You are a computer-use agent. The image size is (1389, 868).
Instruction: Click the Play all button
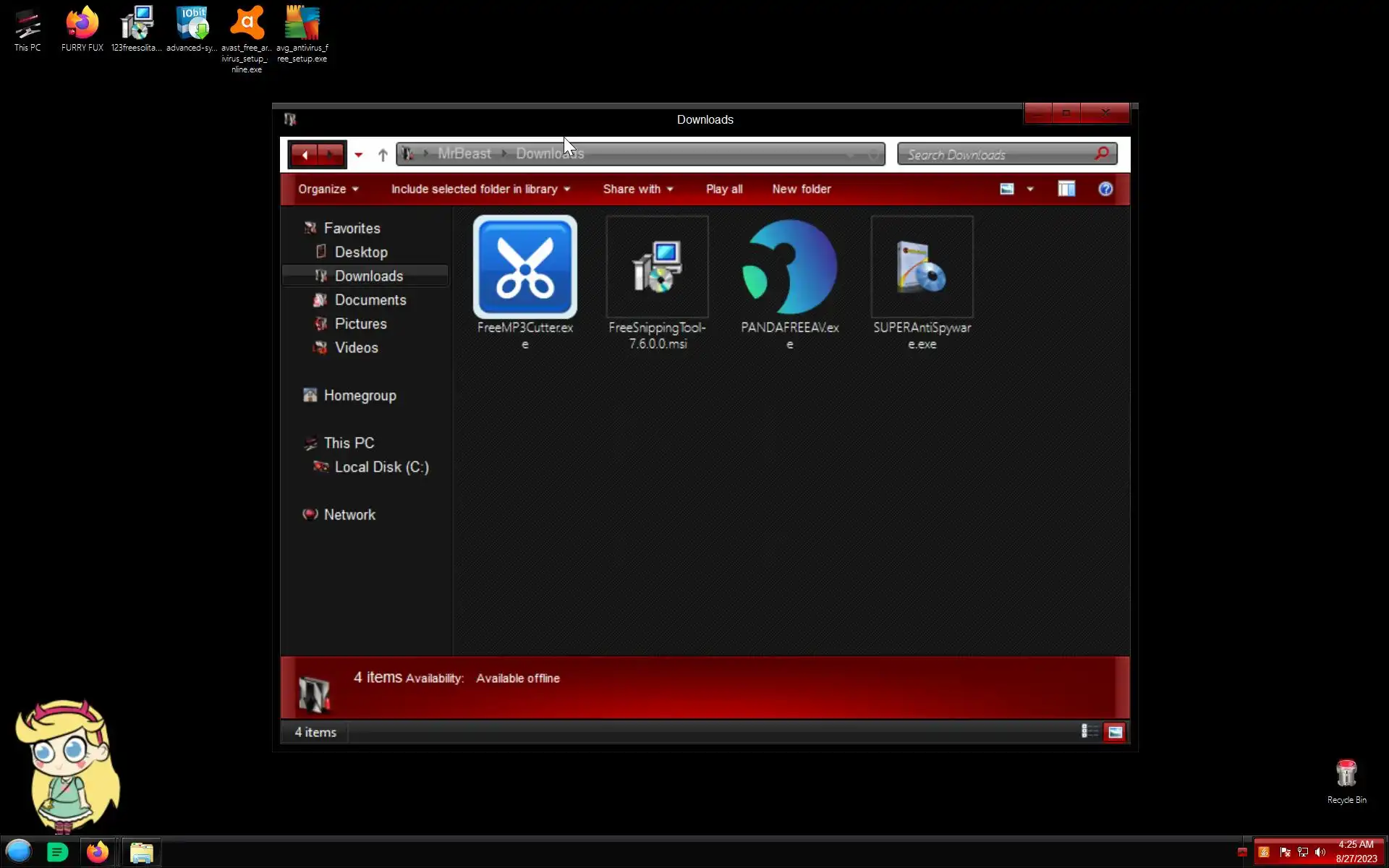[723, 190]
